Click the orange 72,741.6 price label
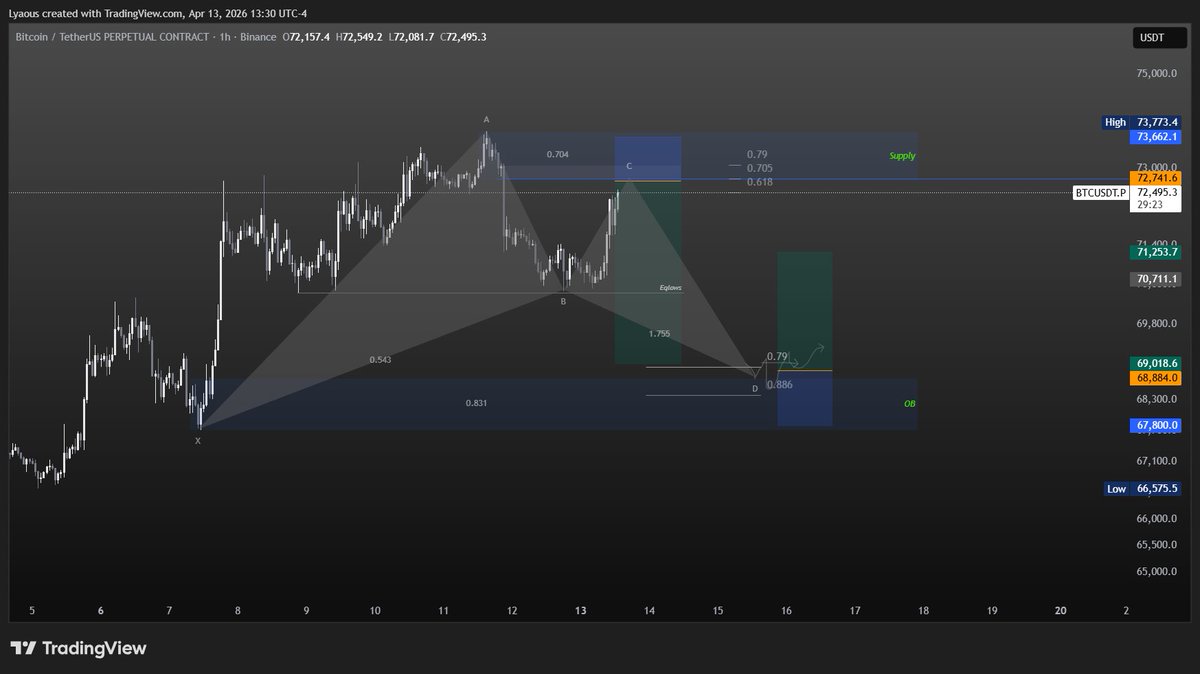Image resolution: width=1200 pixels, height=674 pixels. (1156, 176)
